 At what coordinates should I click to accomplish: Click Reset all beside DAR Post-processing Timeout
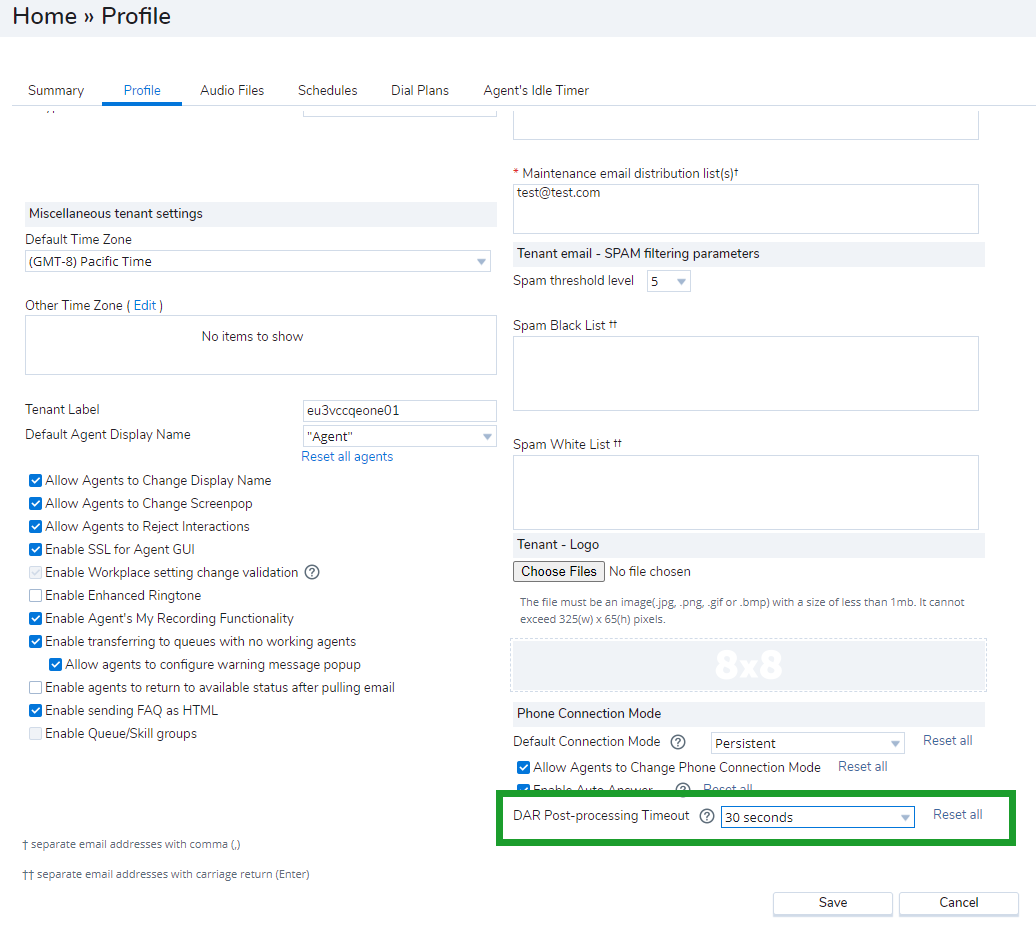click(957, 814)
